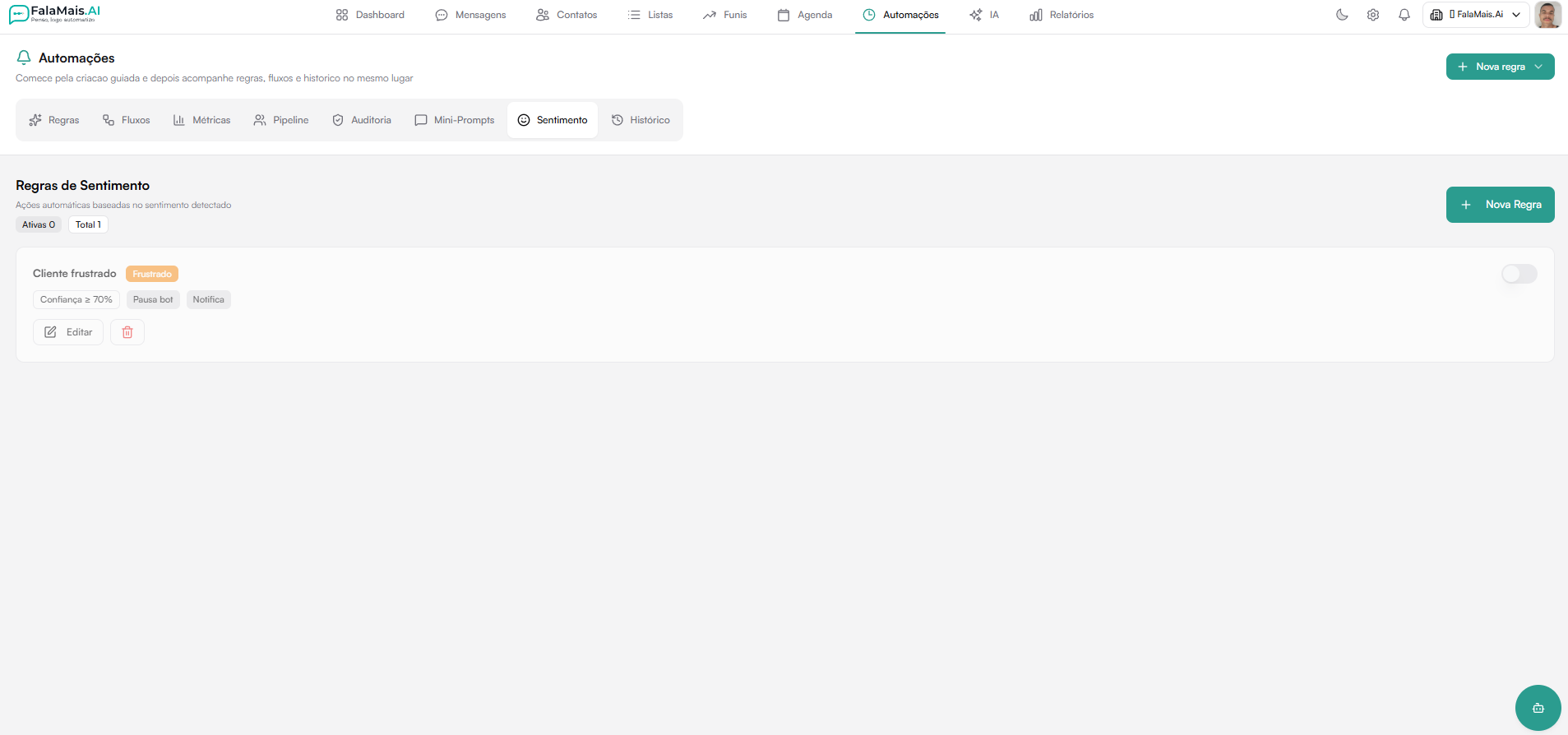This screenshot has height=735, width=1568.
Task: Edit the Cliente frustrado rule
Action: (68, 332)
